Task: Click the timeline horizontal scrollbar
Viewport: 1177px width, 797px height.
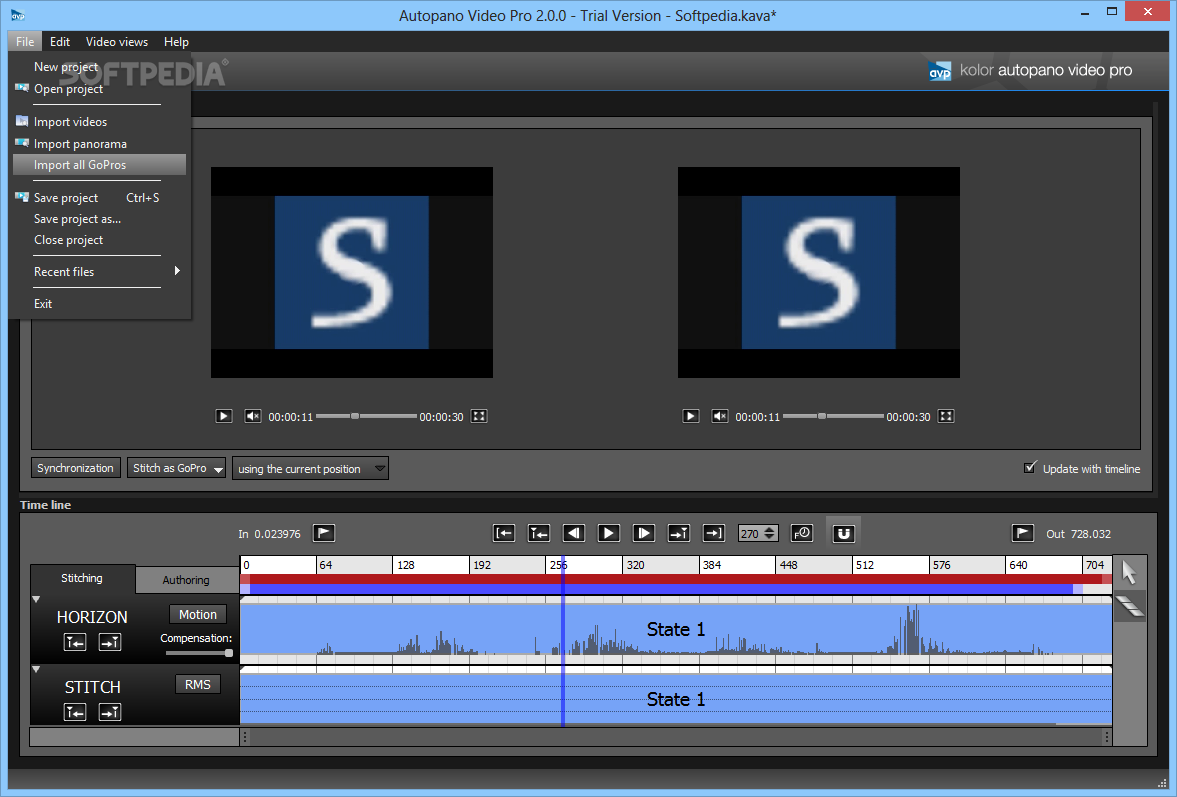Action: click(676, 737)
